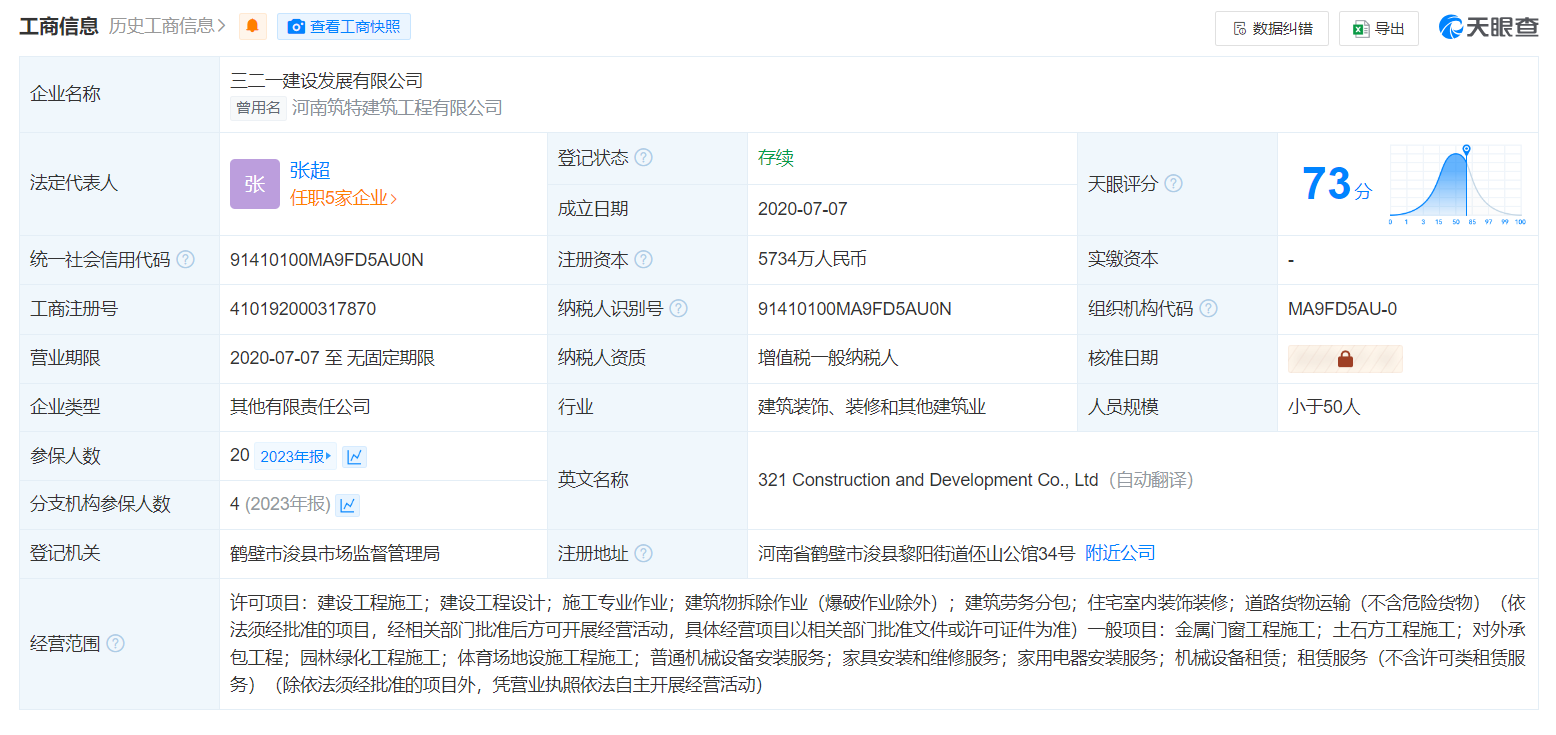The width and height of the screenshot is (1556, 735).
Task: Click registration number 410192000317870
Action: pos(303,309)
